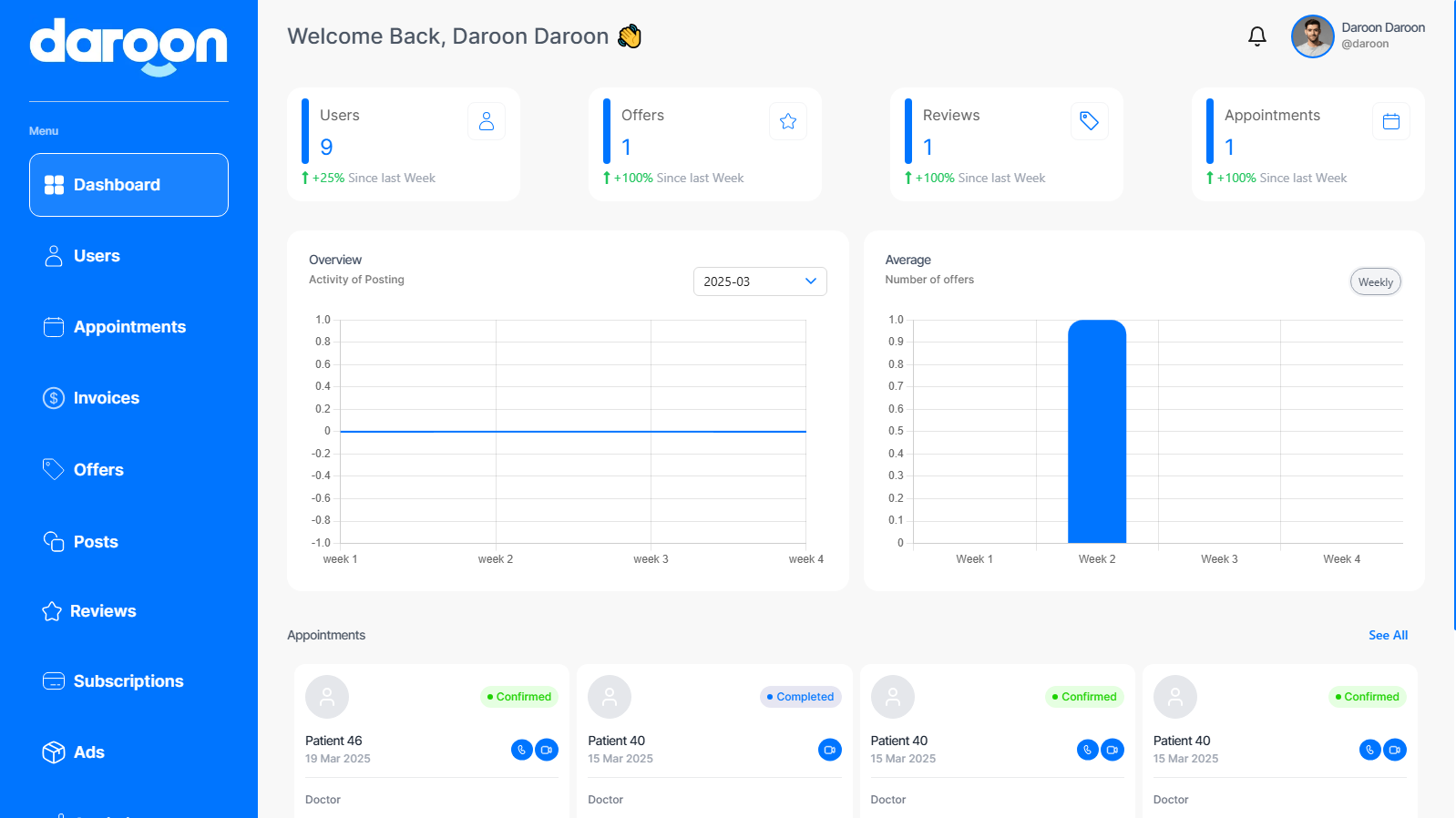Navigate to Subscriptions in sidebar

128,681
